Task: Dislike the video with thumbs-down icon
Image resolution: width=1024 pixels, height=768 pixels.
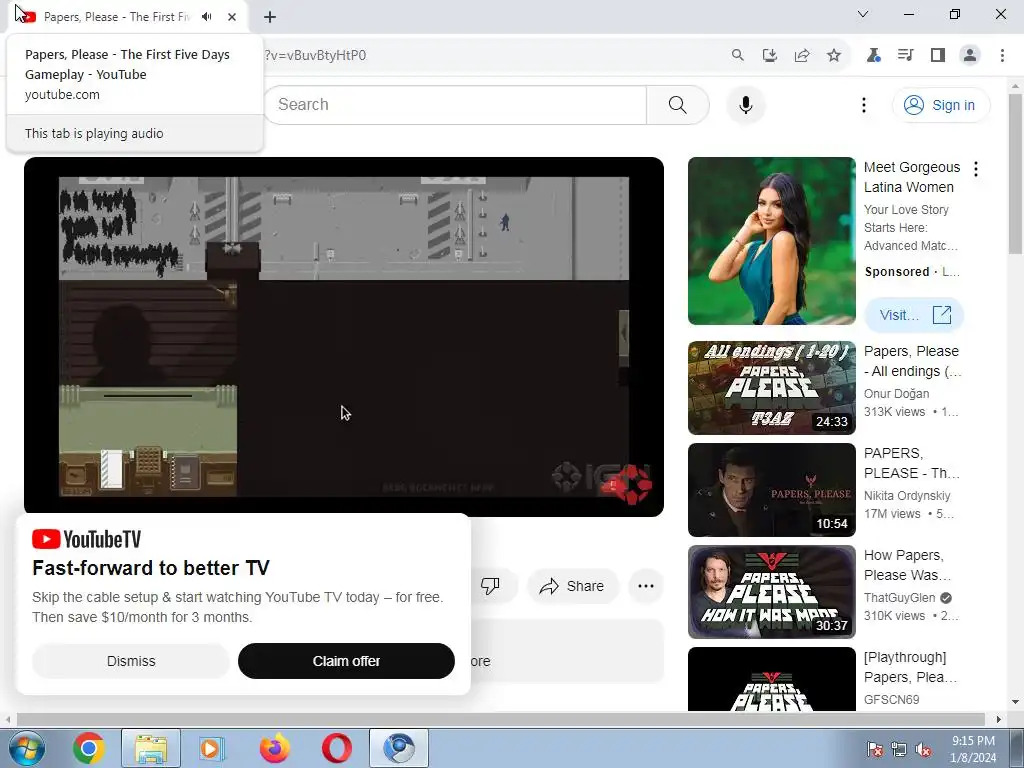Action: [490, 586]
